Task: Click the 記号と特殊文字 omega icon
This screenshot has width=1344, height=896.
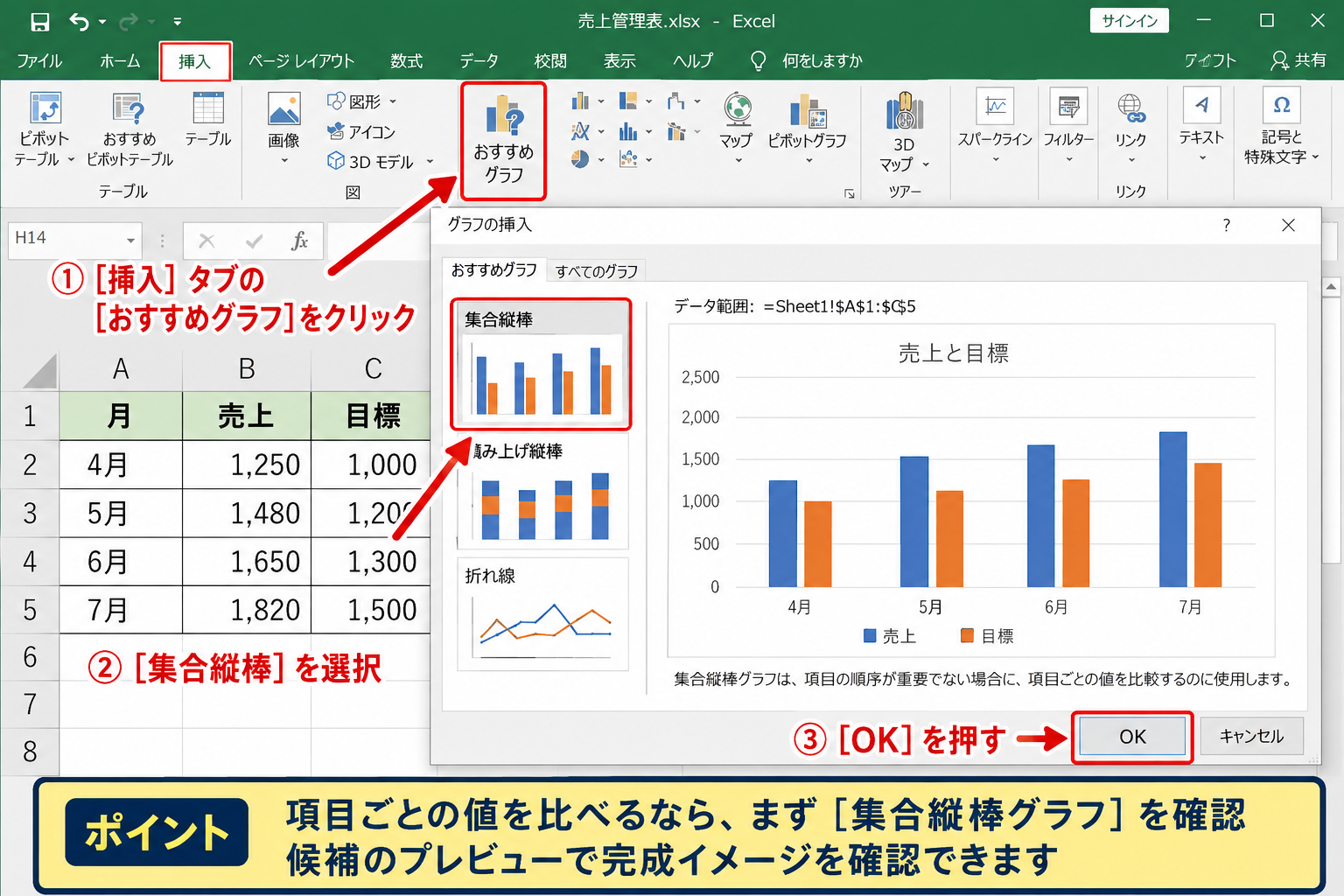Action: point(1282,105)
